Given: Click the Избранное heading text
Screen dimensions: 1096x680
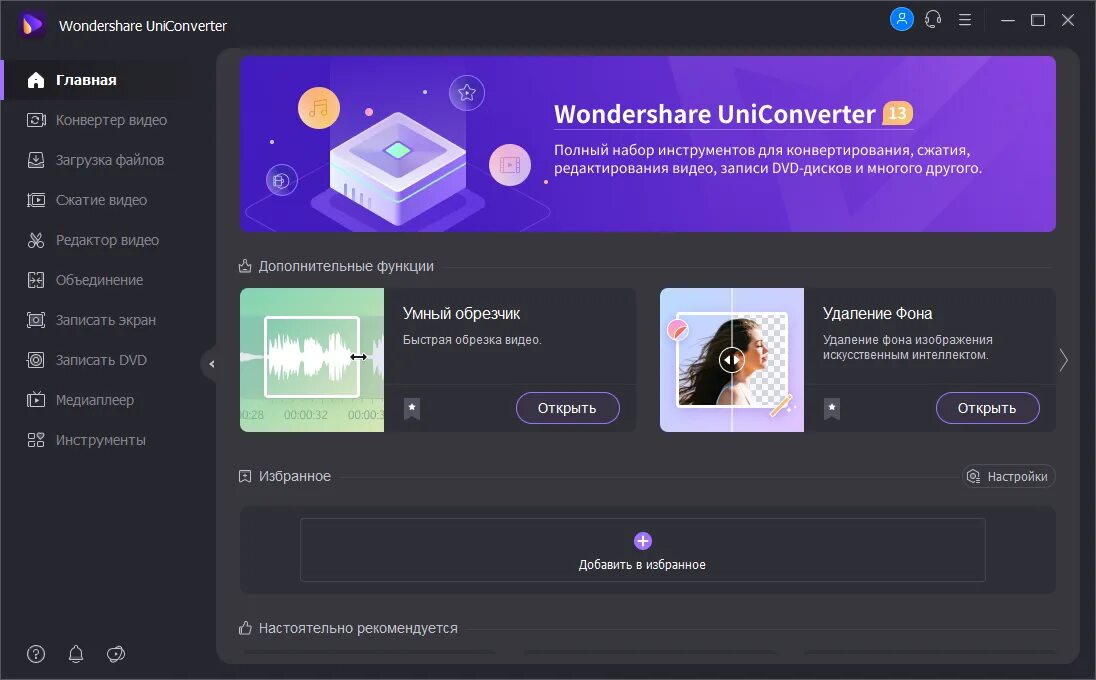Looking at the screenshot, I should tap(294, 477).
